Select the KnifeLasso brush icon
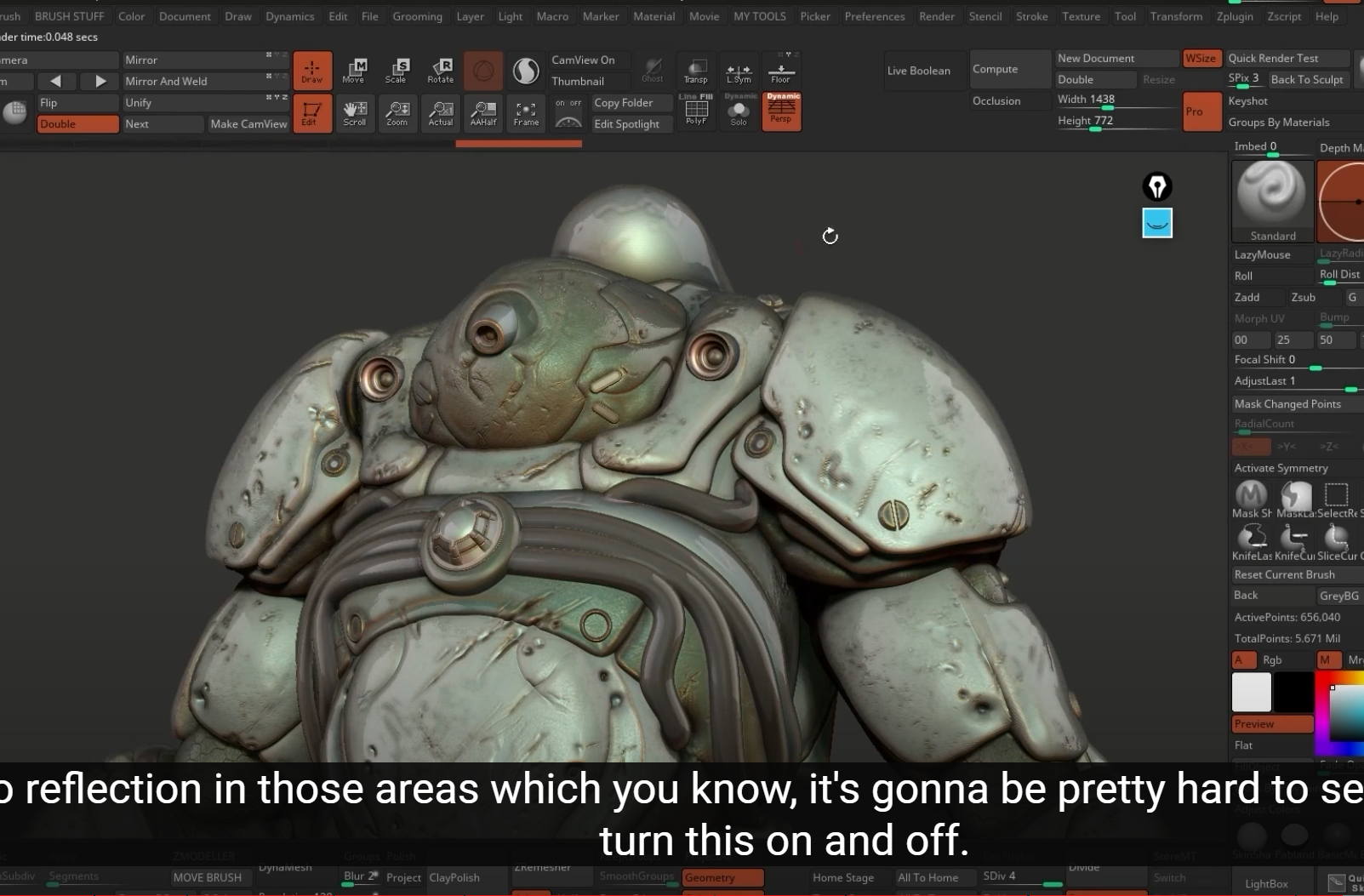 tap(1252, 542)
